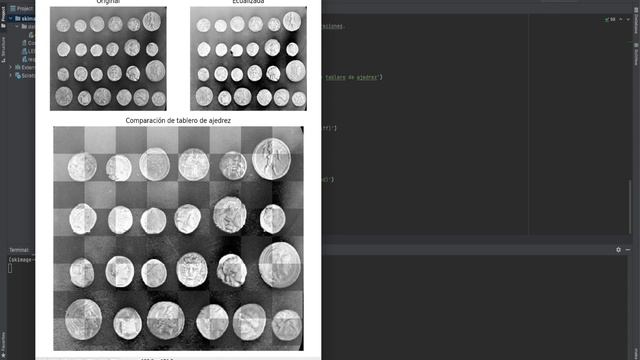Open the SciView tool window tab on right edge
The height and width of the screenshot is (360, 640).
(x=636, y=54)
